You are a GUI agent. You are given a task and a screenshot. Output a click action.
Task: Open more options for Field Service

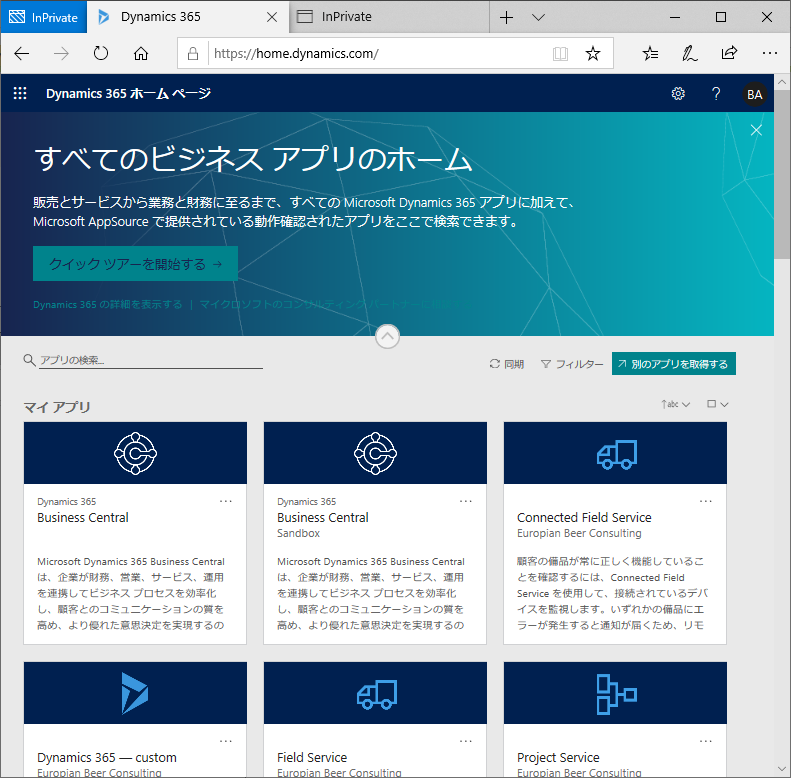(x=466, y=741)
